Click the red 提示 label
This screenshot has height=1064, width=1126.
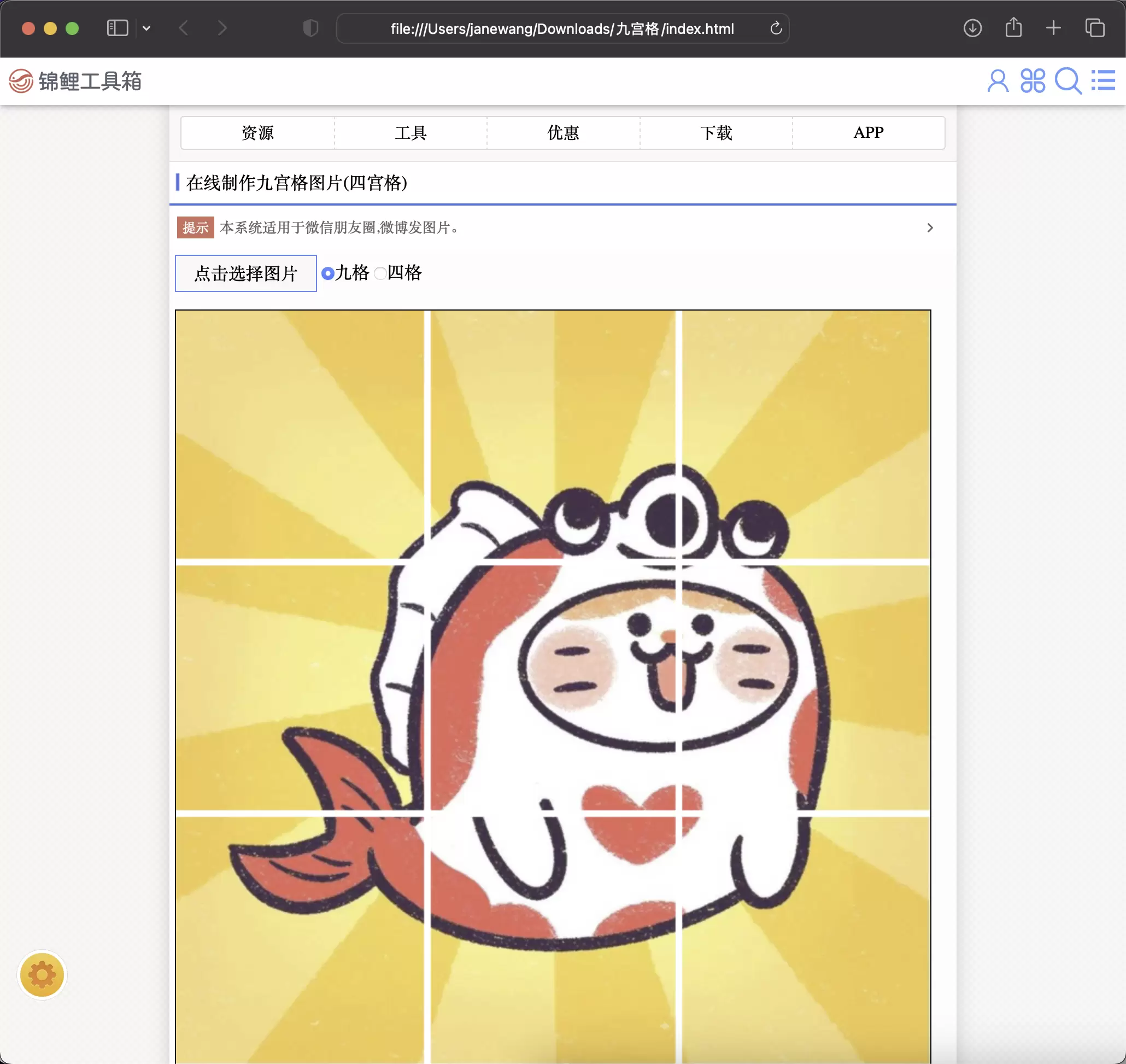(x=195, y=227)
